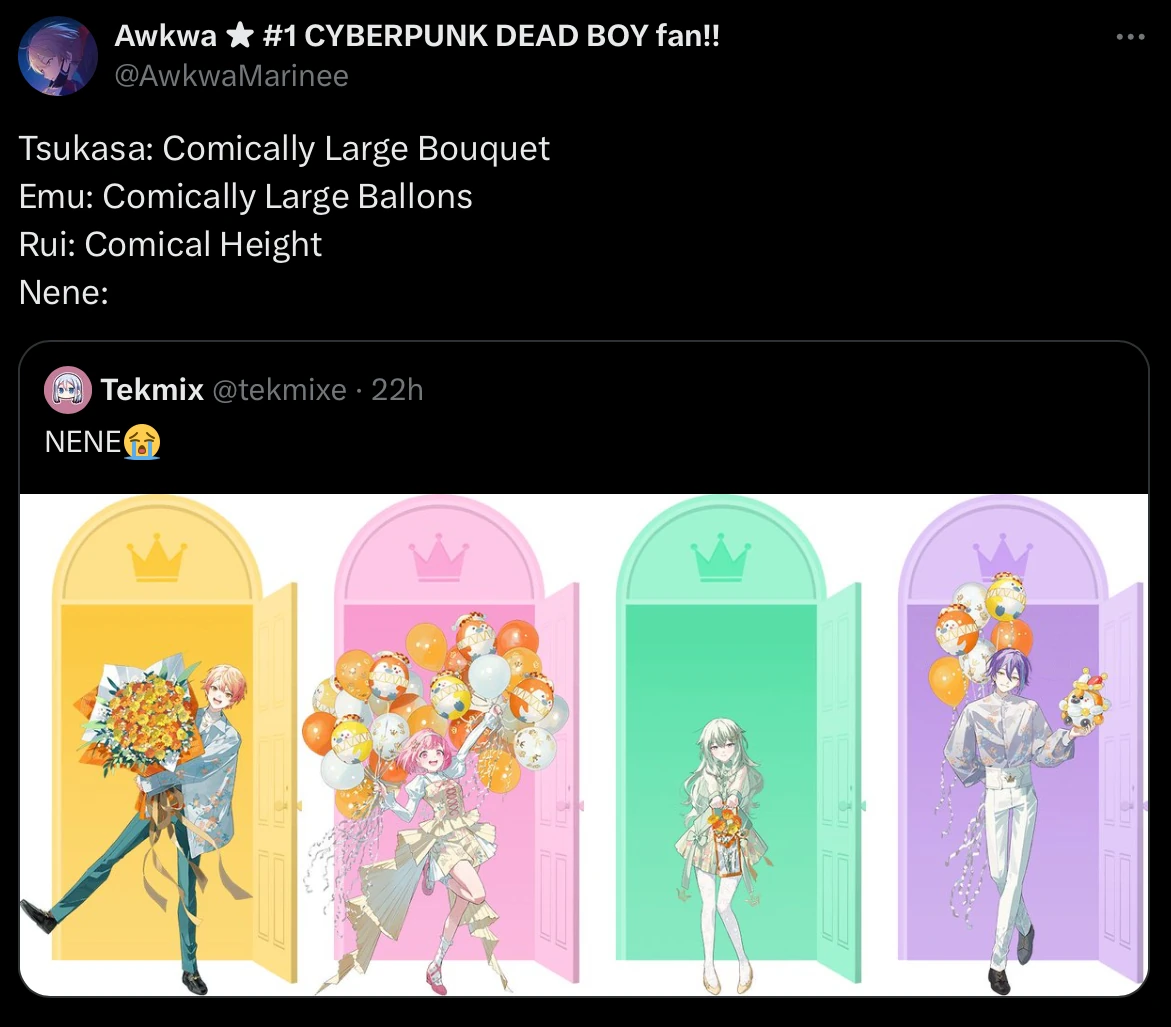Click the crying emoji after NENE
The height and width of the screenshot is (1027, 1171).
tap(142, 441)
